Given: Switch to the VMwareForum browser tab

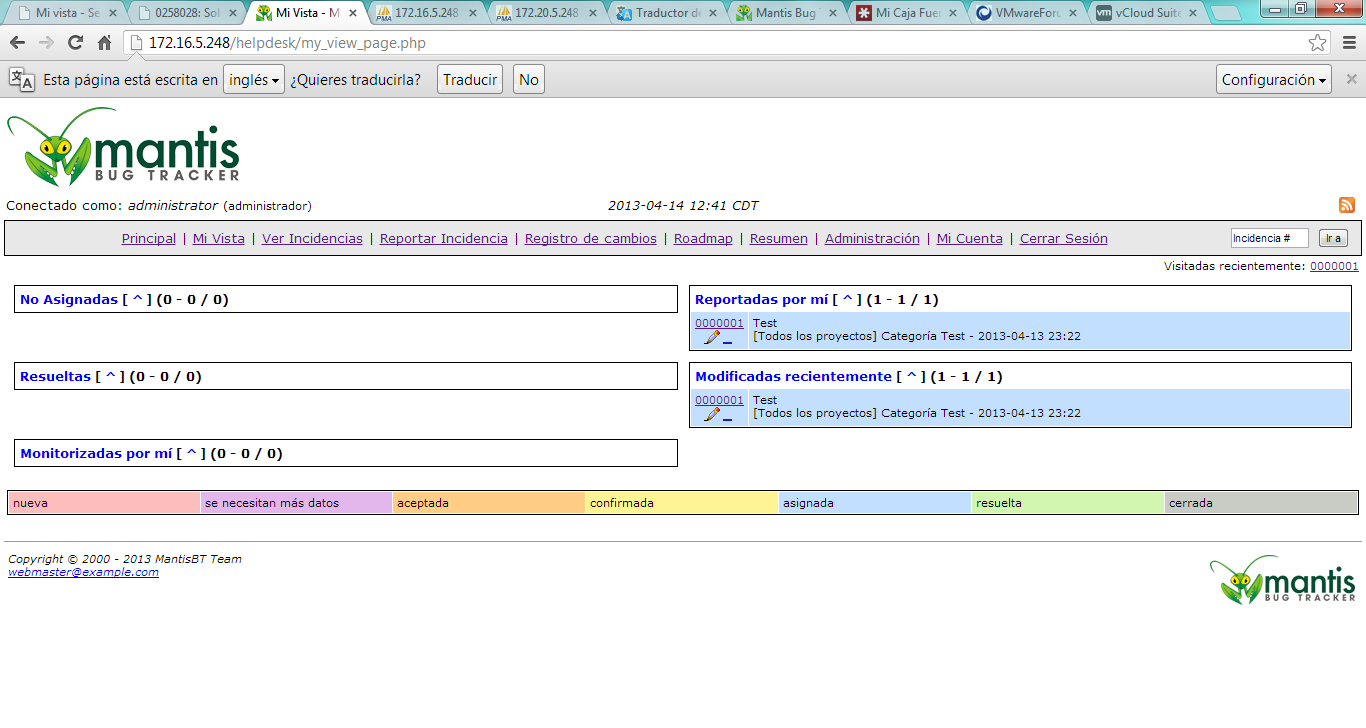Looking at the screenshot, I should click(x=1026, y=14).
